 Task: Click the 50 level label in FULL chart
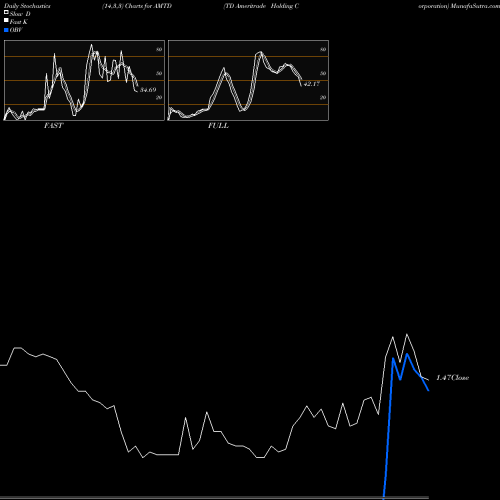323,73
